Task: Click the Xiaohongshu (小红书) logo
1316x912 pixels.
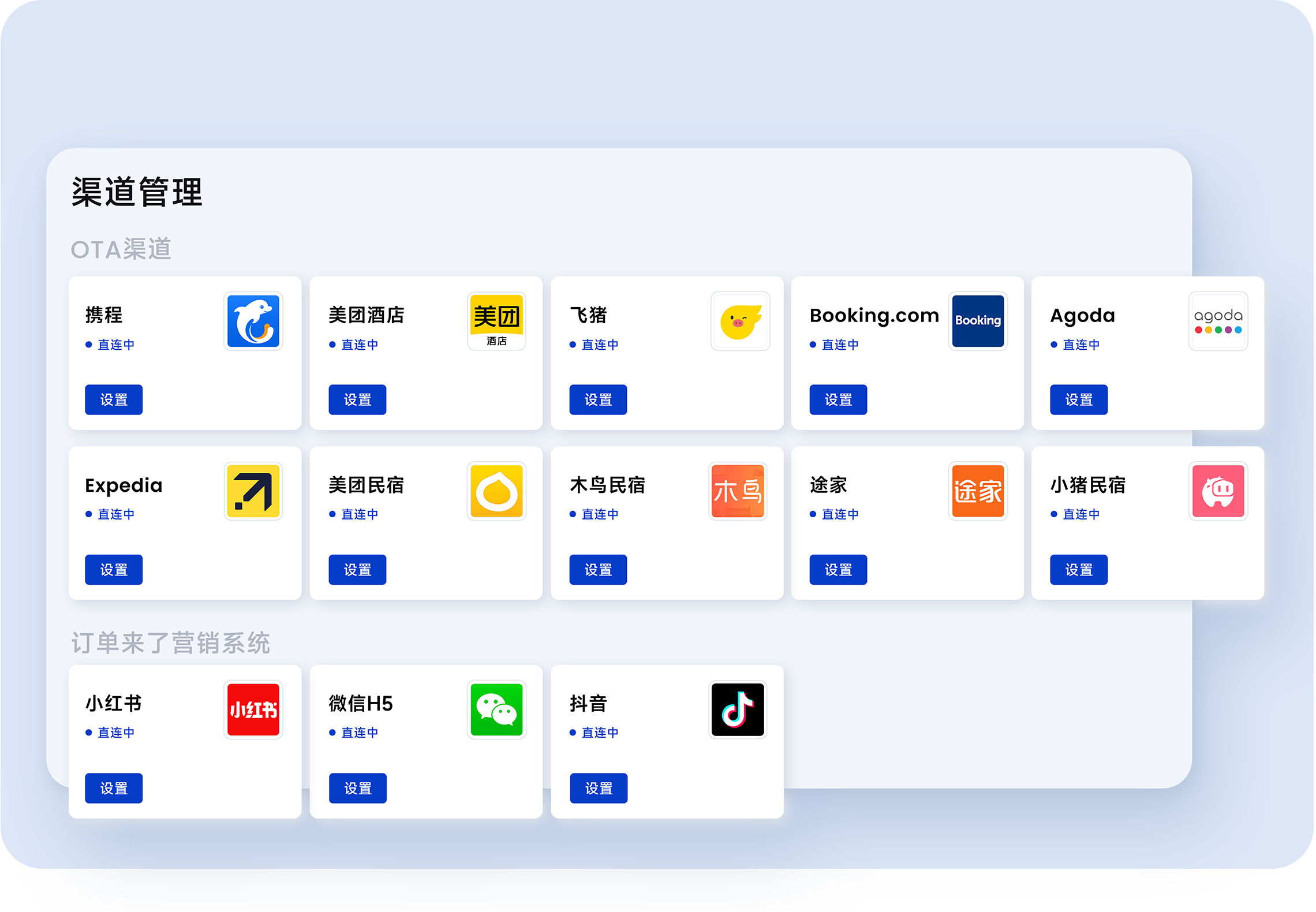Action: 253,709
